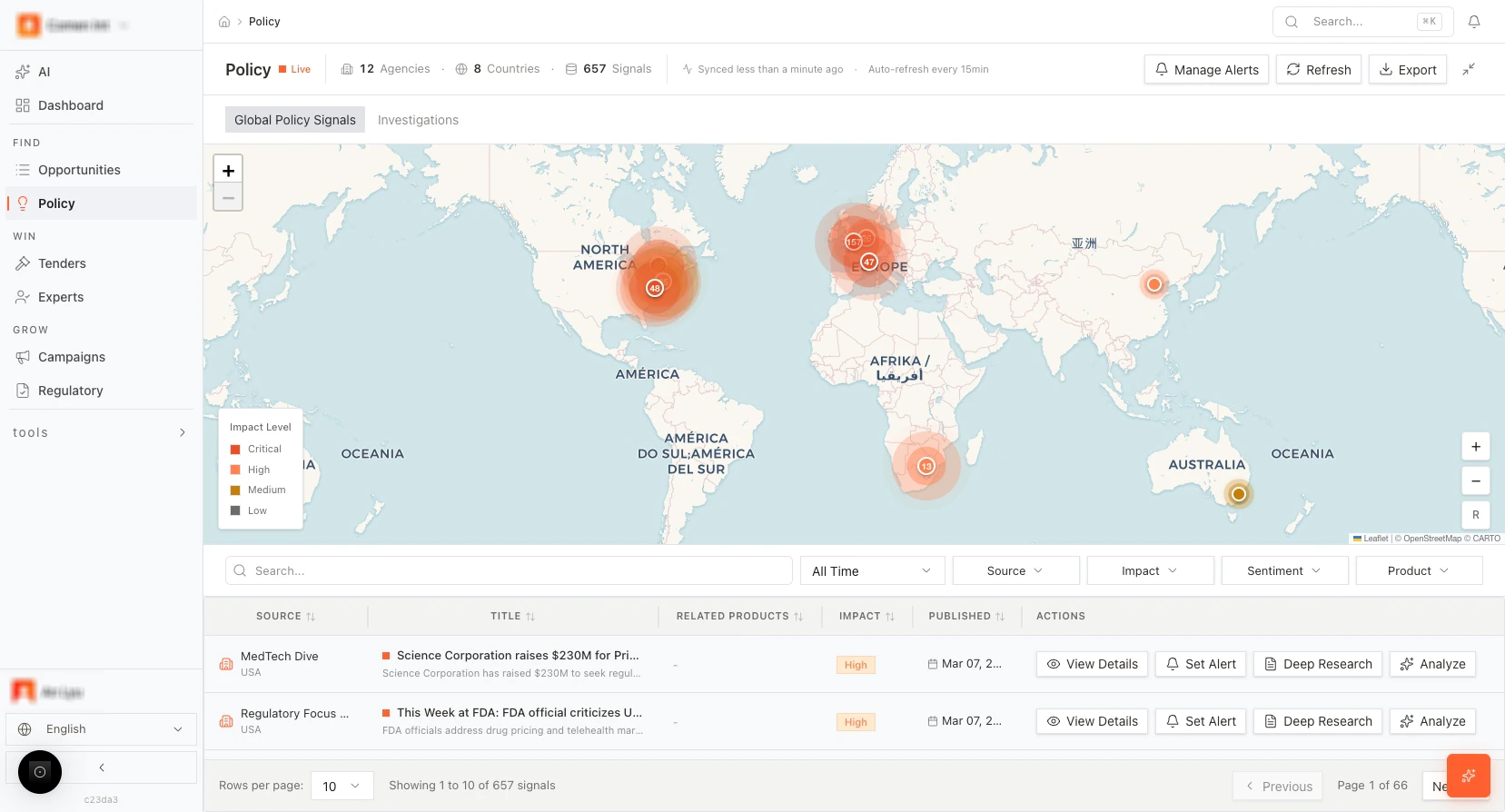1505x812 pixels.
Task: Click the Regulatory Focus source icon
Action: (x=226, y=721)
